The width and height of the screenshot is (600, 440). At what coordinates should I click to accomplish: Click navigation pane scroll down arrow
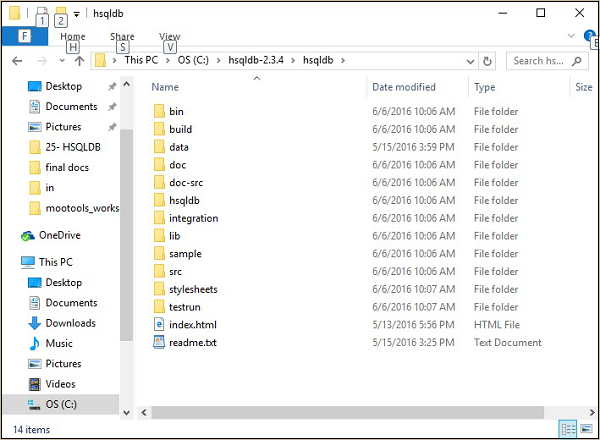click(x=127, y=413)
